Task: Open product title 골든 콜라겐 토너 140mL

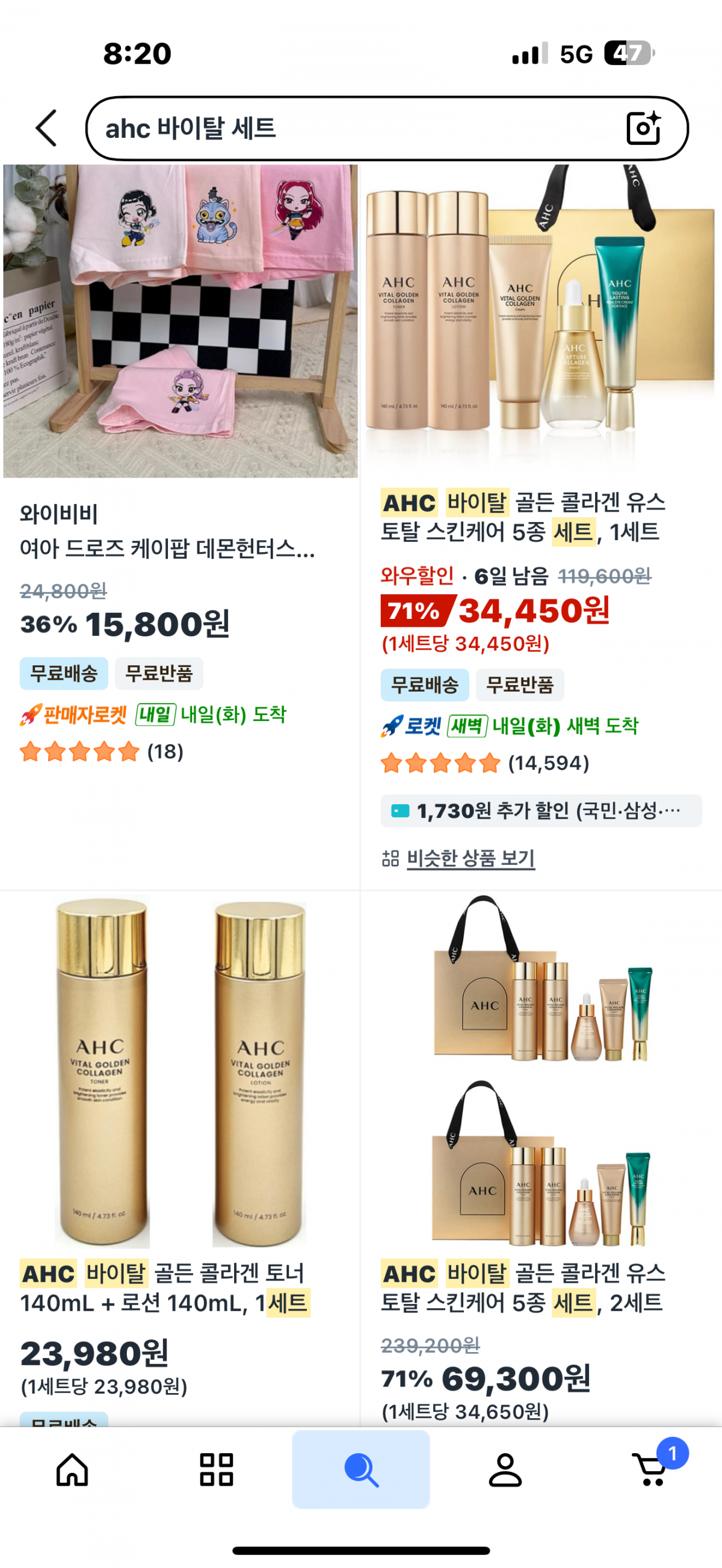Action: [164, 1288]
